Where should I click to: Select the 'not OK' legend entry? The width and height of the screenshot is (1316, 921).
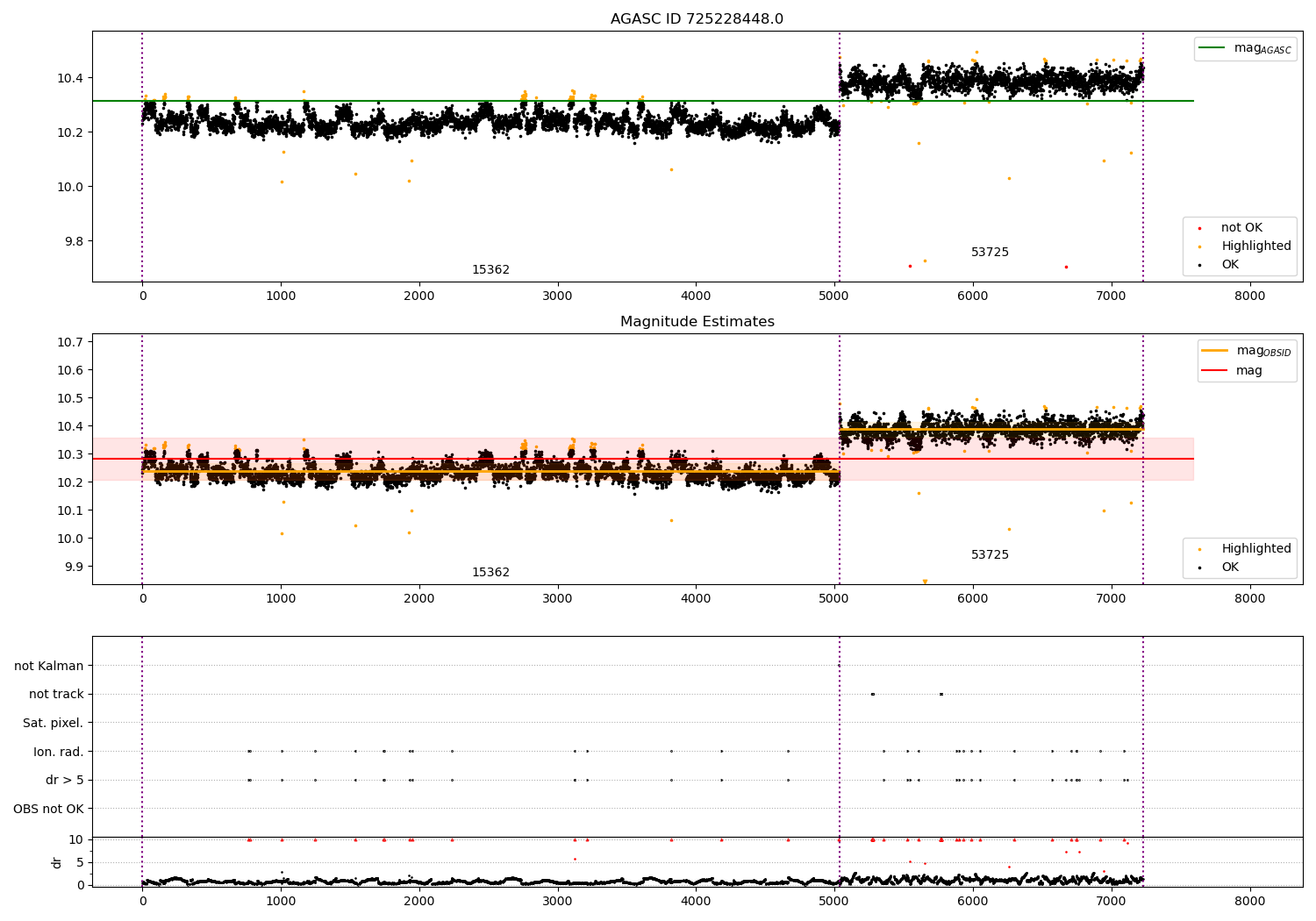(1241, 228)
